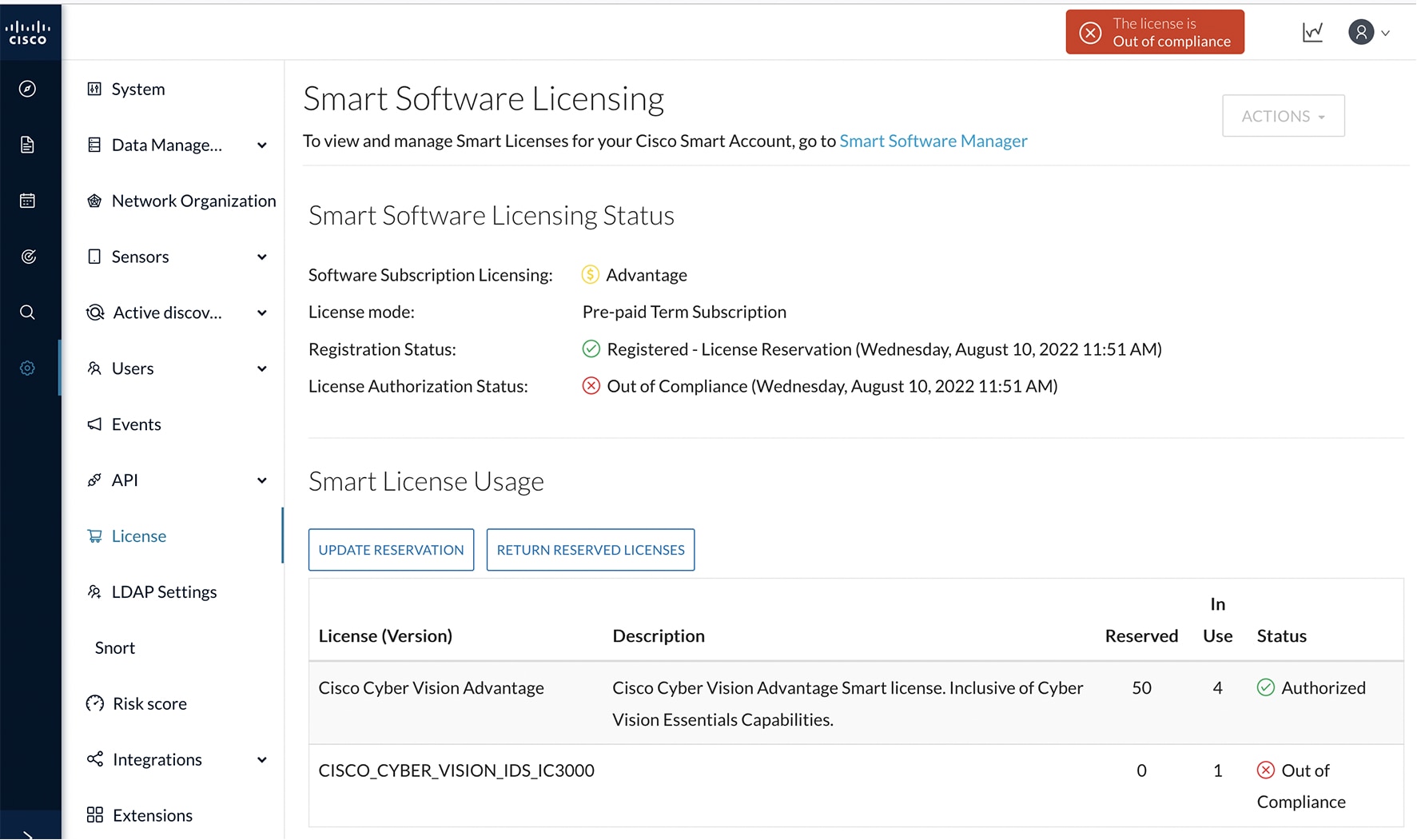Select the Admin gear icon in left rail
This screenshot has width=1417, height=840.
[27, 368]
